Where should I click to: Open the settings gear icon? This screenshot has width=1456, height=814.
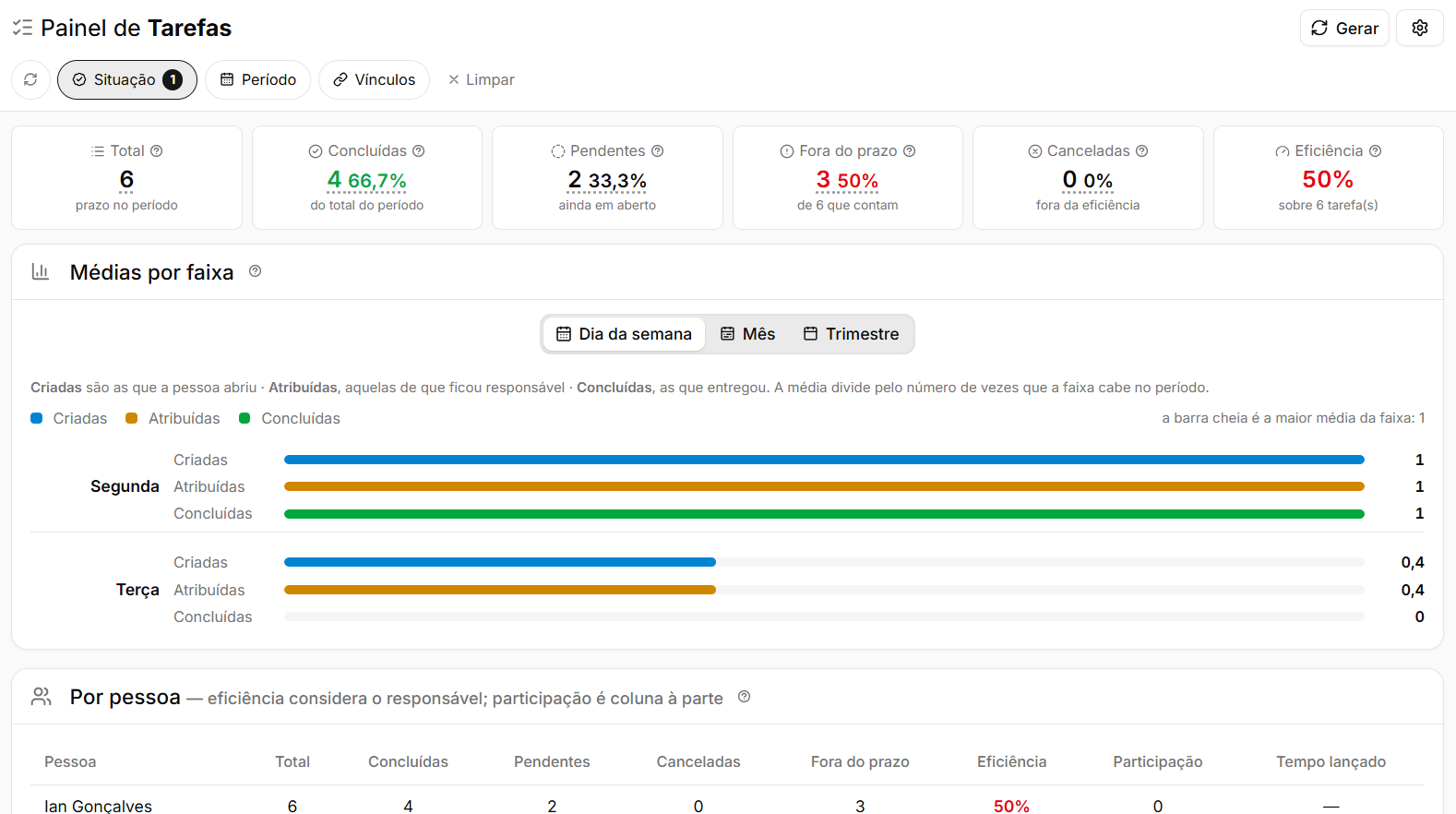coord(1419,28)
